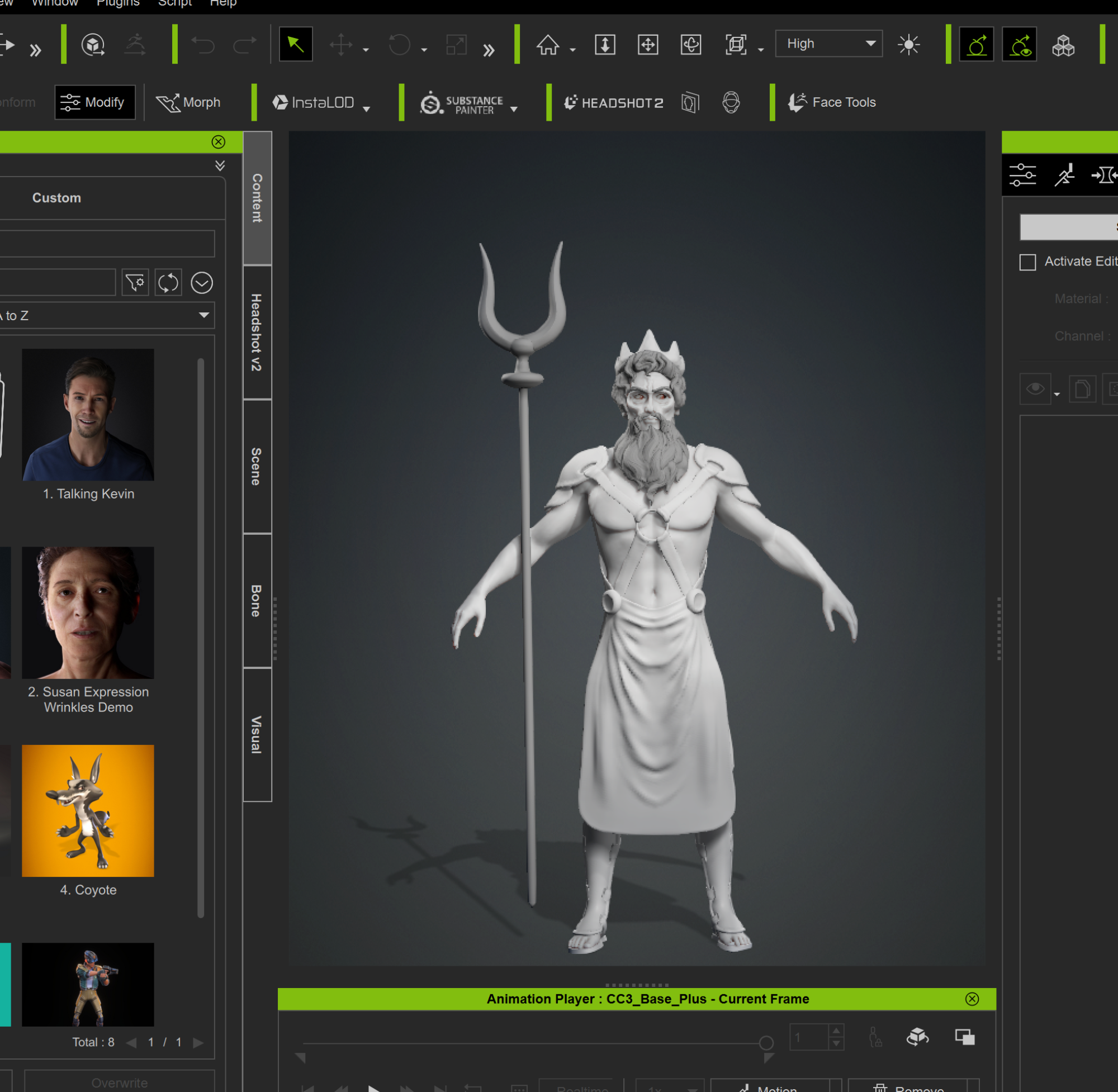Click the animation timeline slider handle
This screenshot has height=1092, width=1118.
pos(766,1042)
